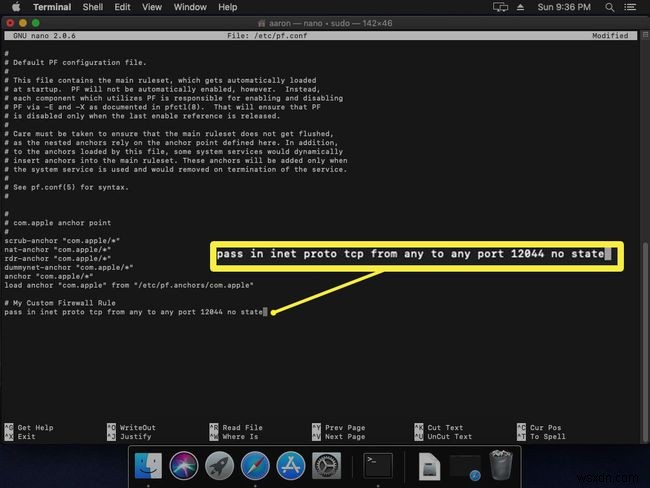Open System Preferences gear in Dock
Viewport: 650px width, 488px height.
[x=326, y=466]
